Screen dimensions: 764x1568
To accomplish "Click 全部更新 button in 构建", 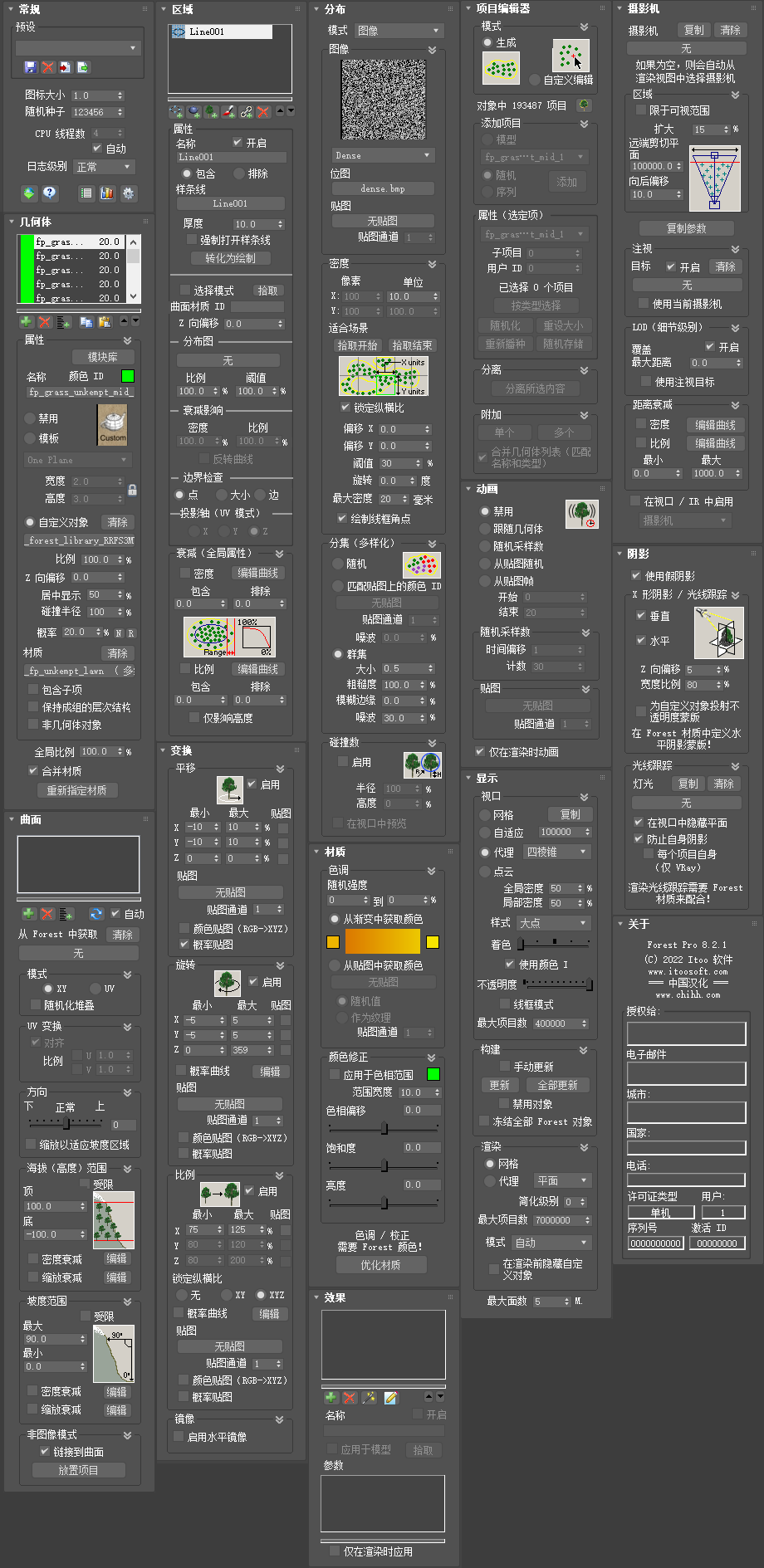I will [557, 1085].
